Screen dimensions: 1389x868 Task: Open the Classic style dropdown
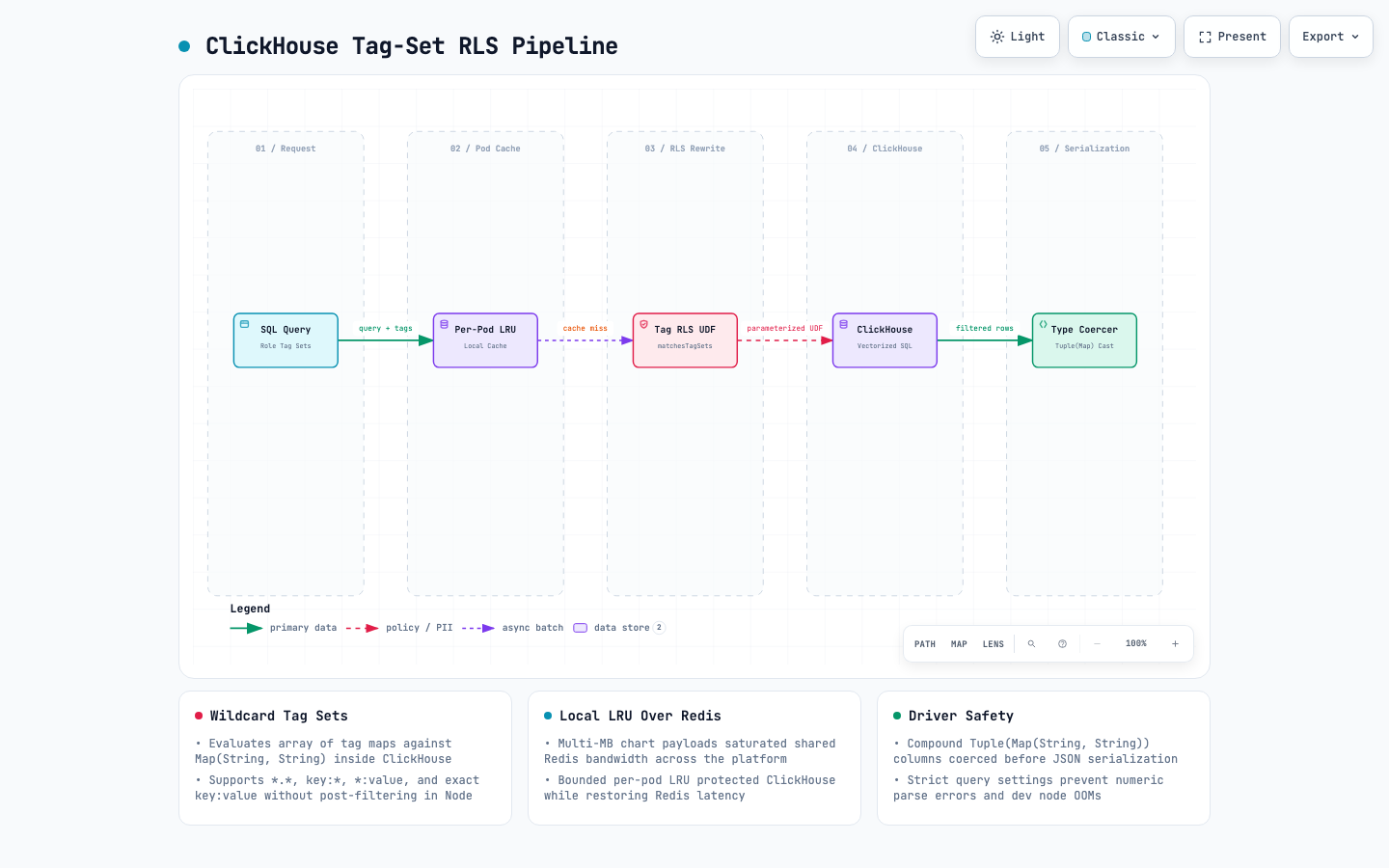[1121, 37]
